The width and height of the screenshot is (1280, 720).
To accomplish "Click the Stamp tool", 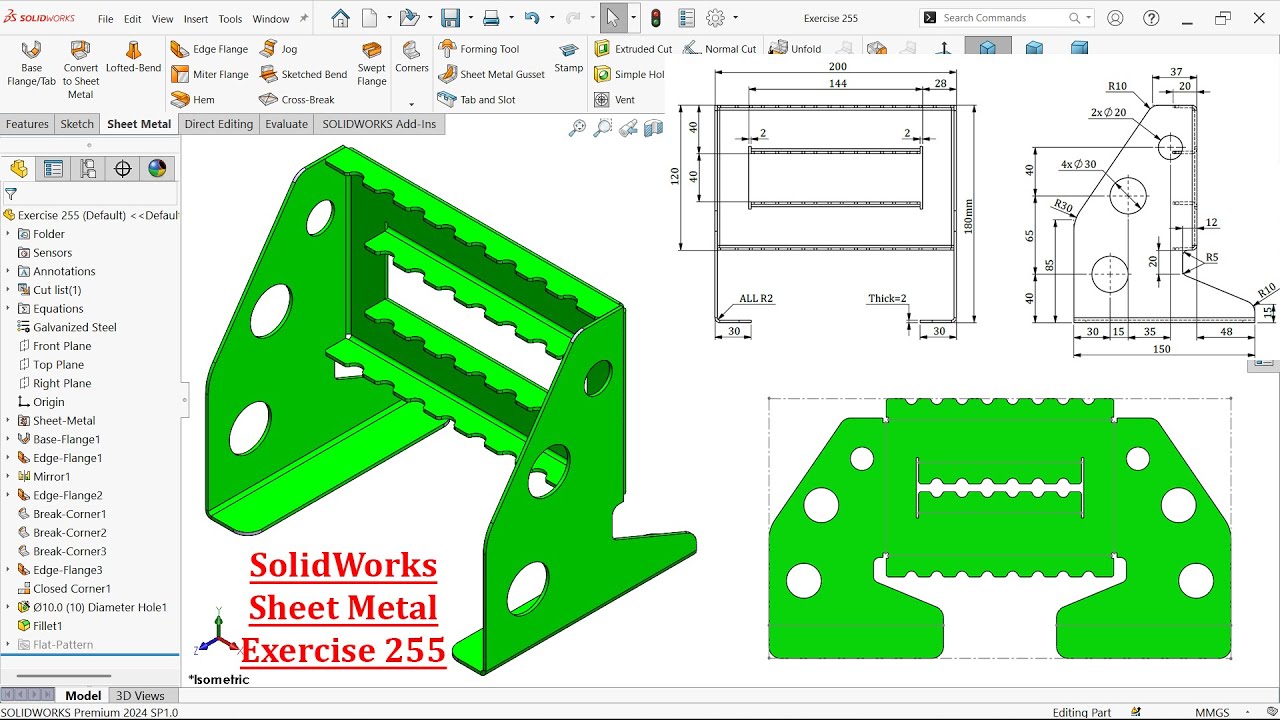I will 569,58.
